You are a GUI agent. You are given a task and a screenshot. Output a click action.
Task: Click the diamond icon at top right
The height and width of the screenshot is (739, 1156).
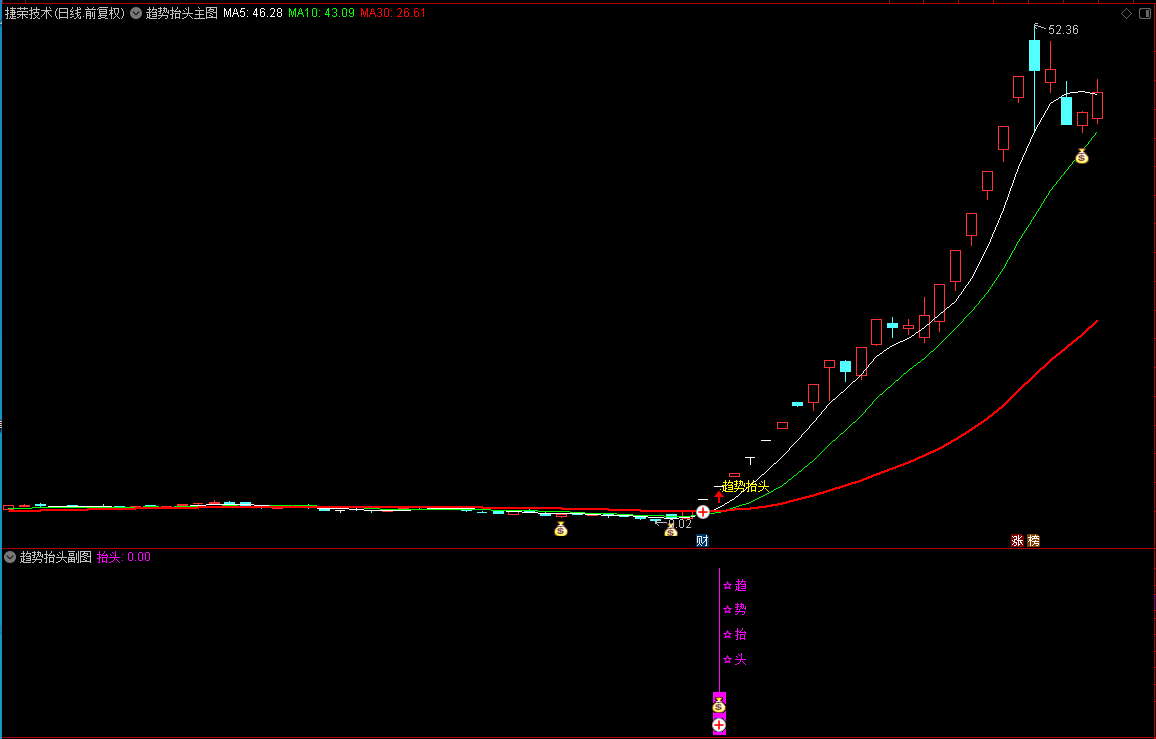[1127, 13]
